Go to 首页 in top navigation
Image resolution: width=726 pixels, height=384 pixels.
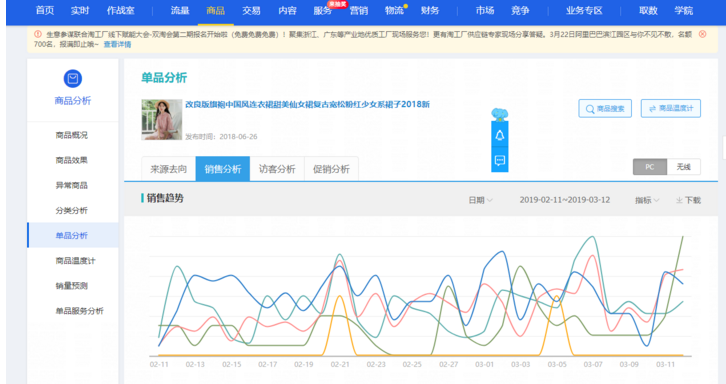(45, 10)
